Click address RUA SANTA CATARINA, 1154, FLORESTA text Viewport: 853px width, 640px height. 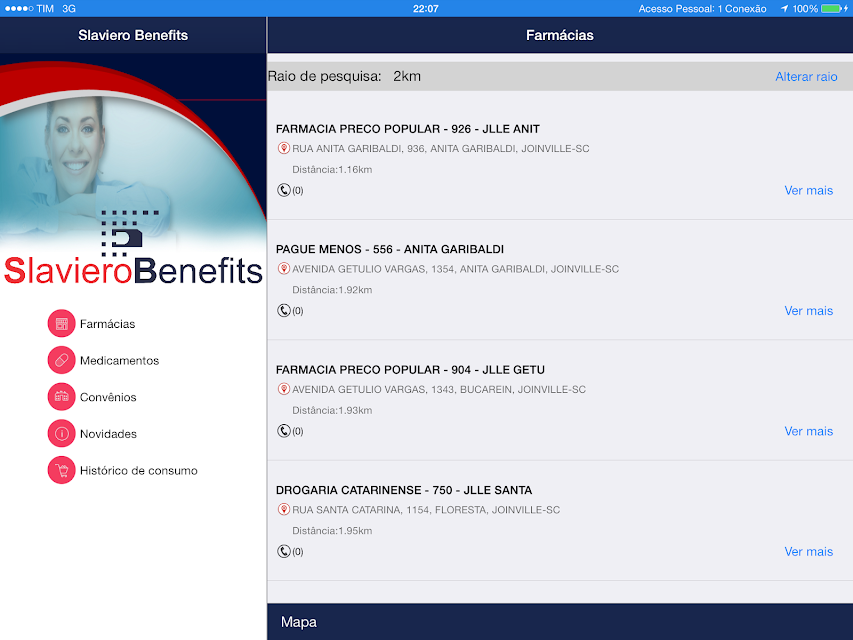point(426,510)
